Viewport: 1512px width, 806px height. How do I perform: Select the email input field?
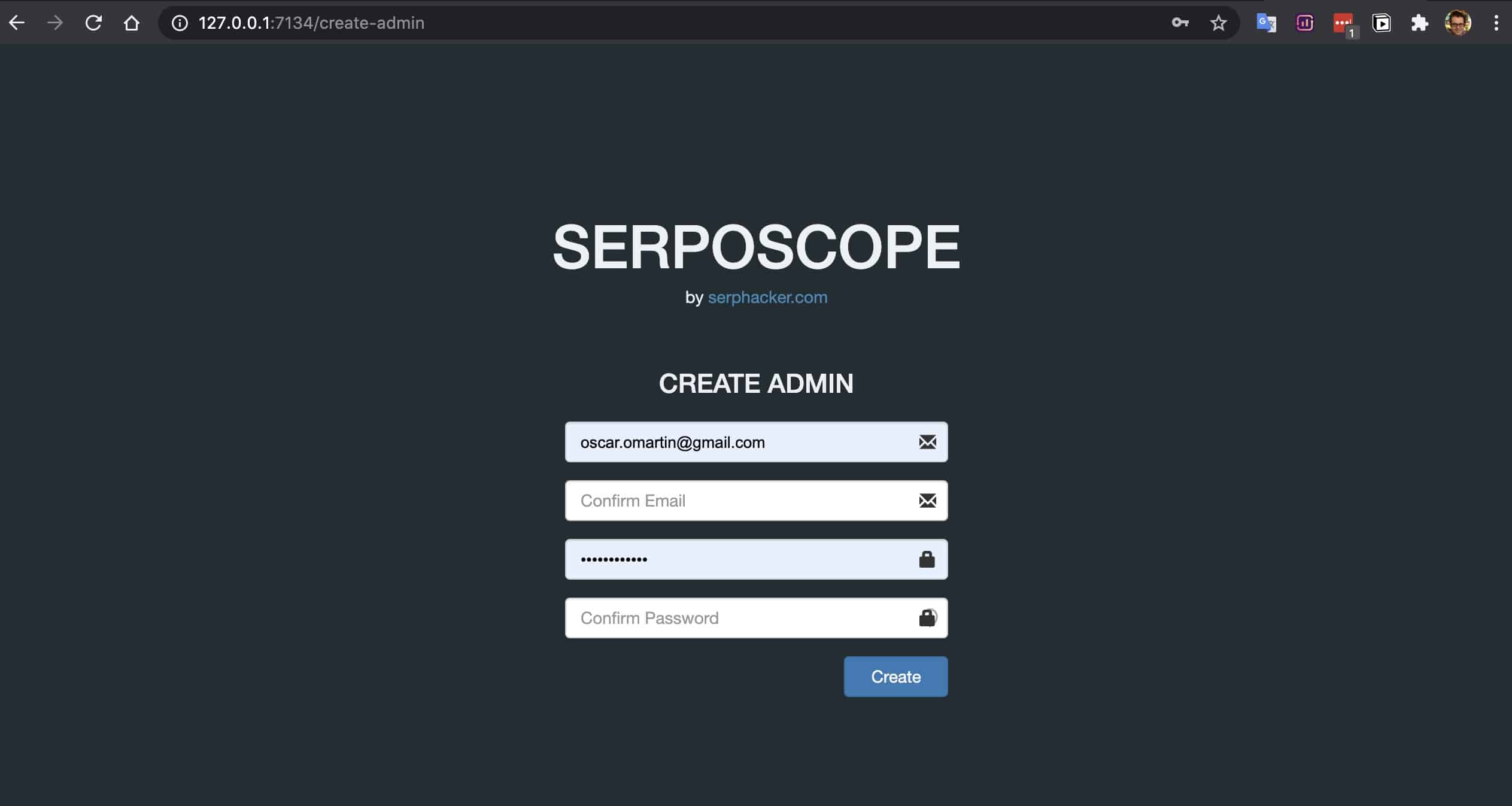[x=755, y=442]
